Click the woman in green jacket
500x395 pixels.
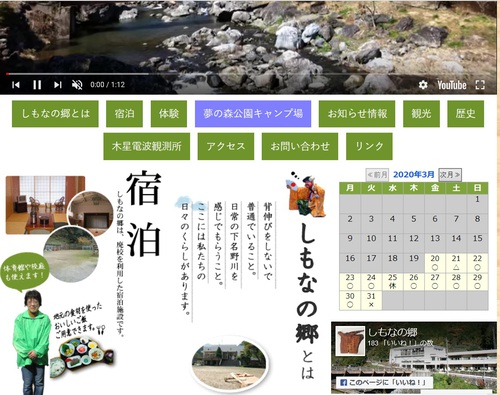point(32,343)
